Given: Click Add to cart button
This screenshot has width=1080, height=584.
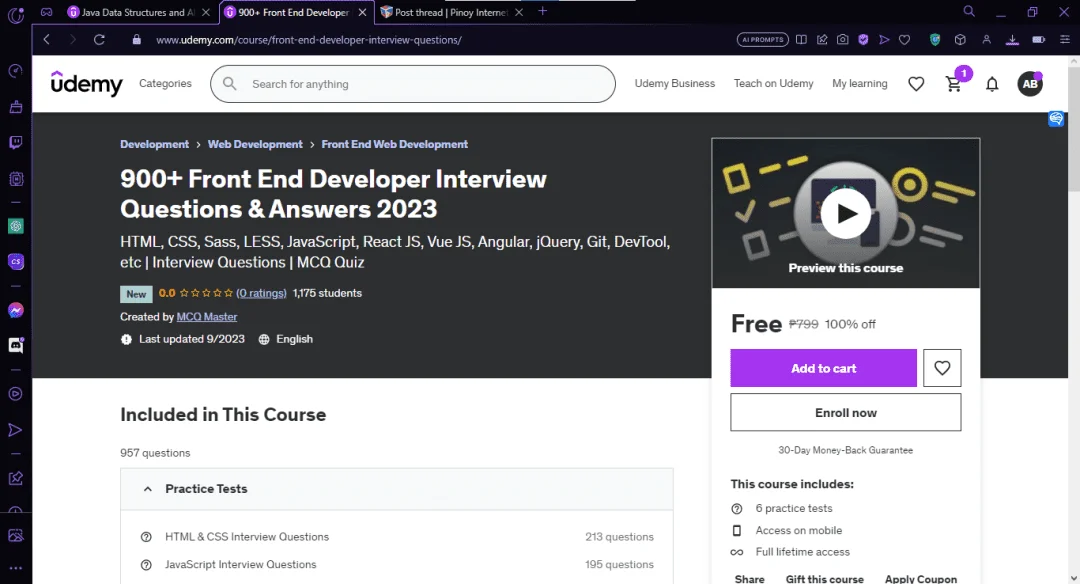Looking at the screenshot, I should pyautogui.click(x=823, y=368).
